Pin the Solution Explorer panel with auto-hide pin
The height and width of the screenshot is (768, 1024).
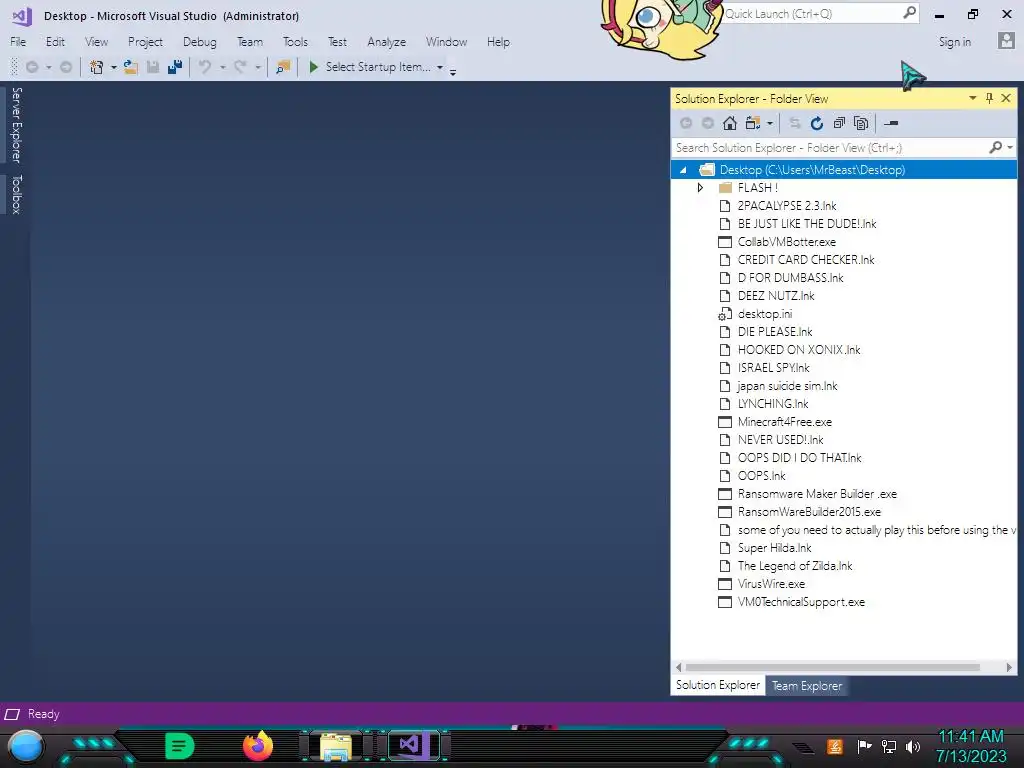pyautogui.click(x=989, y=98)
